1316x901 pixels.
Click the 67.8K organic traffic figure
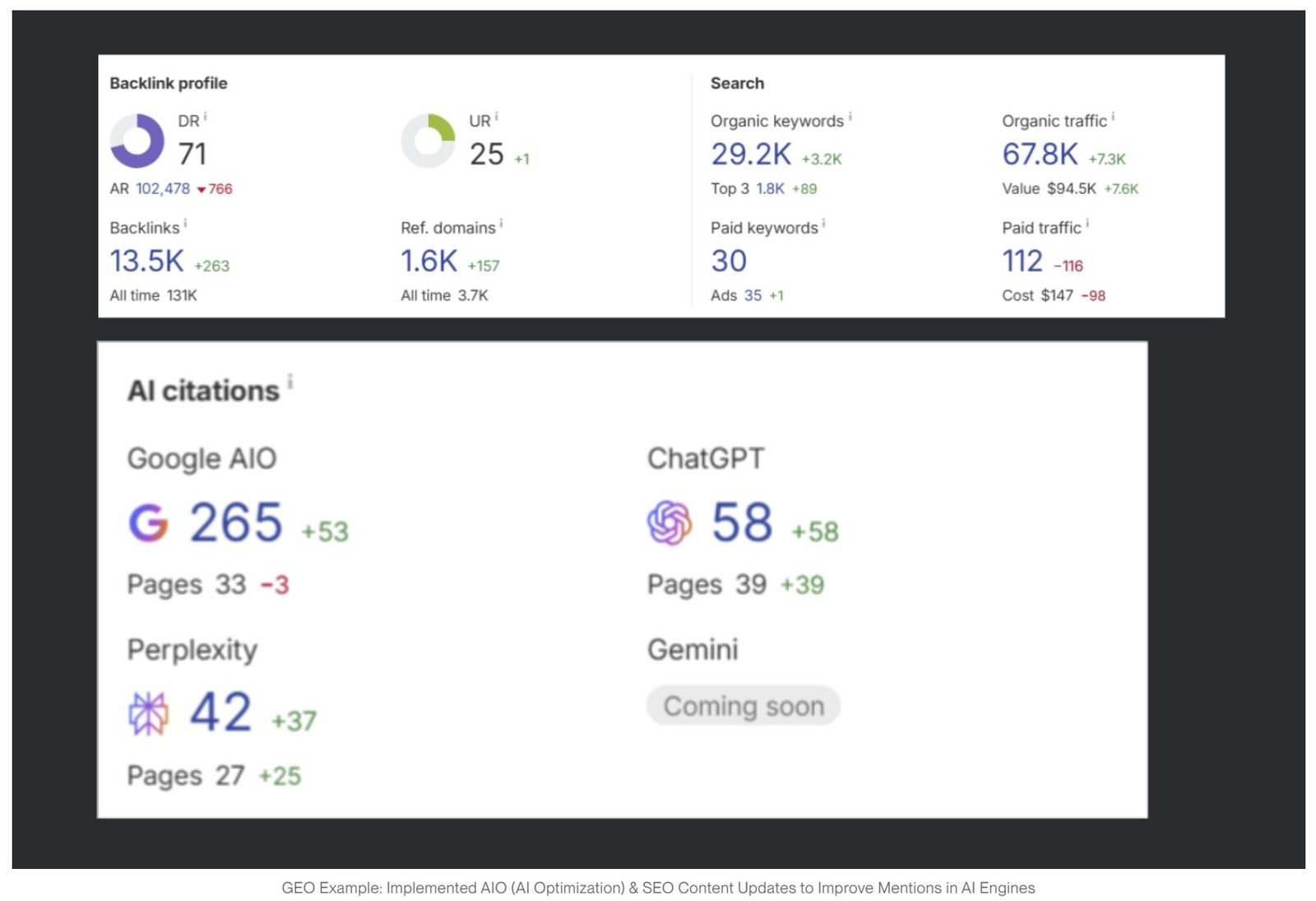pyautogui.click(x=1040, y=155)
